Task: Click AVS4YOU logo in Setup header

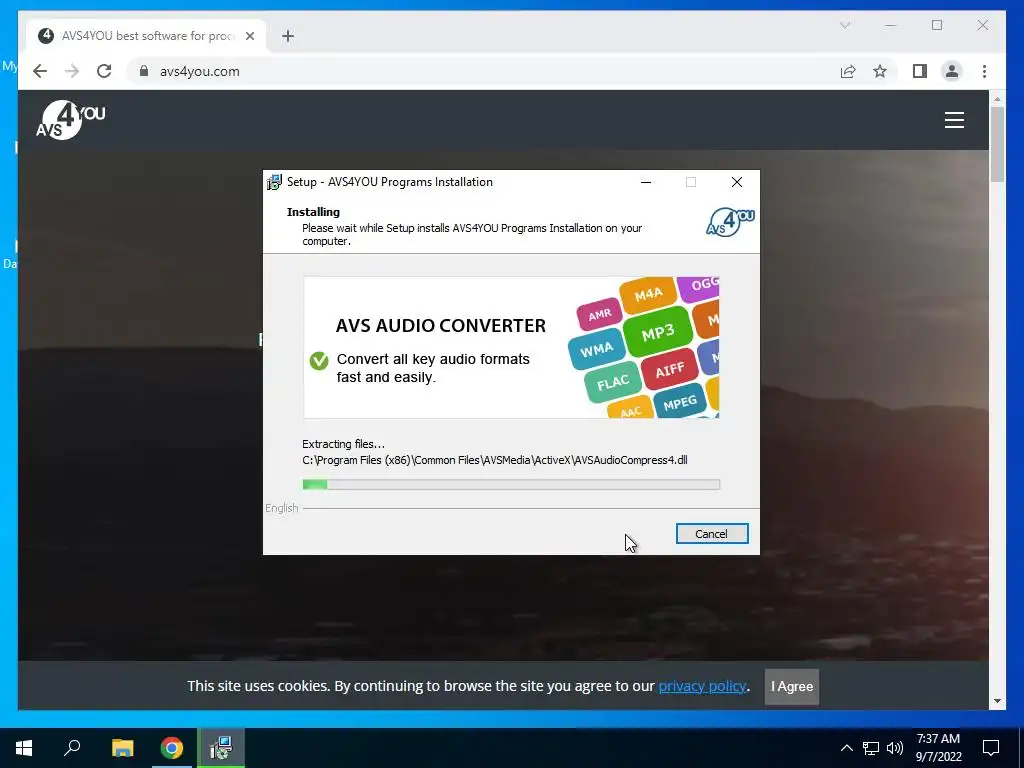Action: click(730, 222)
